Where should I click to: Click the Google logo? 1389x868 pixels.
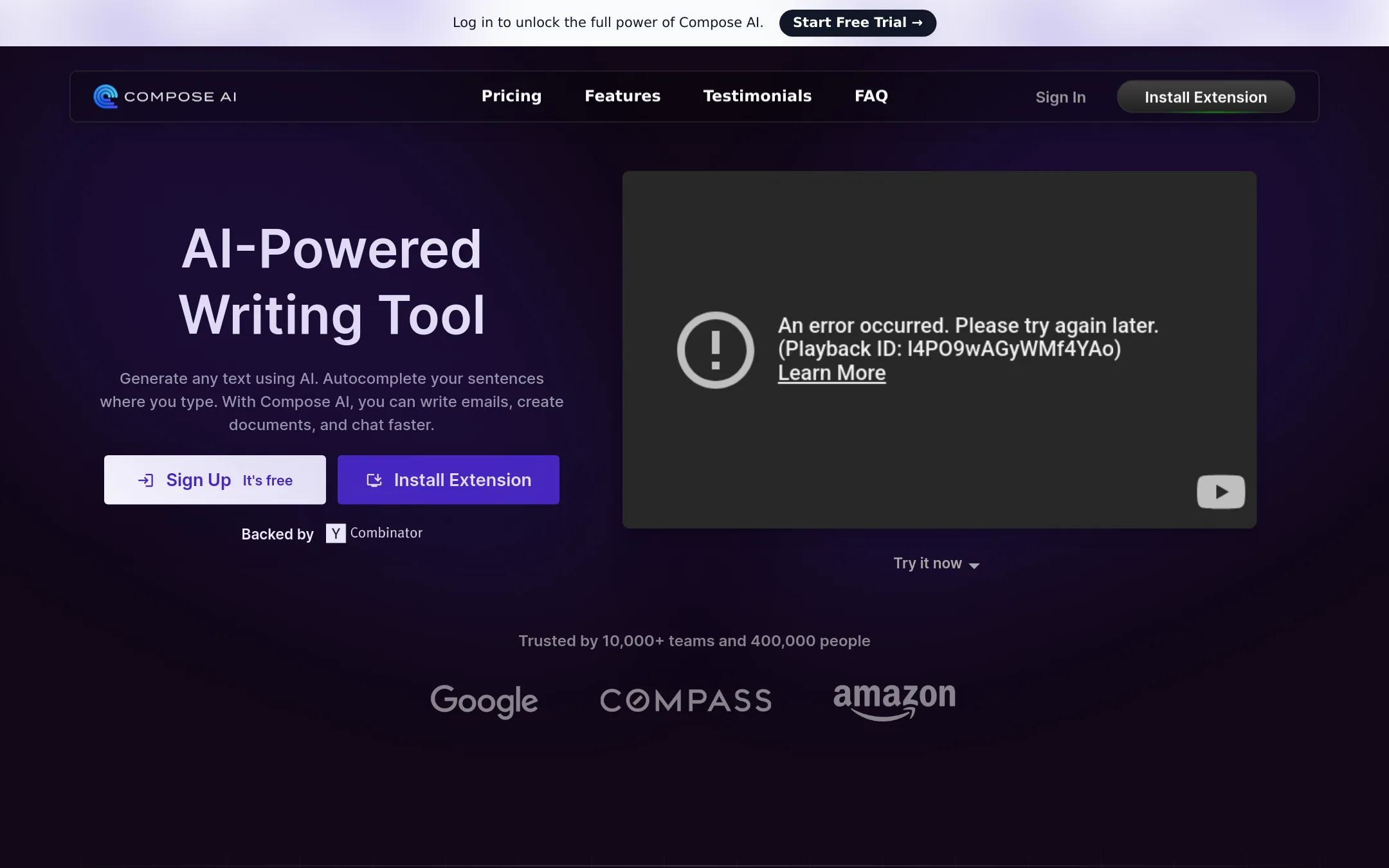click(x=484, y=701)
